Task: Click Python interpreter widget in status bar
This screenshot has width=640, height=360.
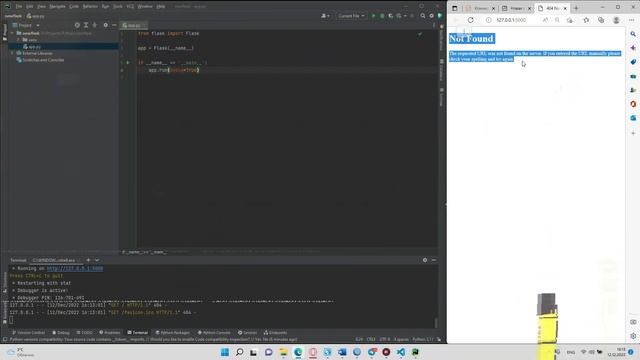Action: [422, 339]
